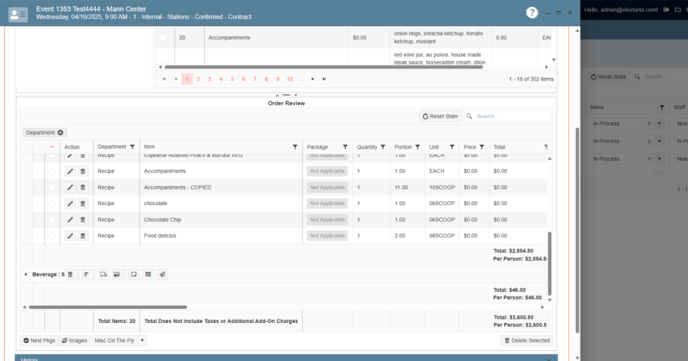
Task: Click Beverage group delivery truck icon
Action: click(103, 275)
